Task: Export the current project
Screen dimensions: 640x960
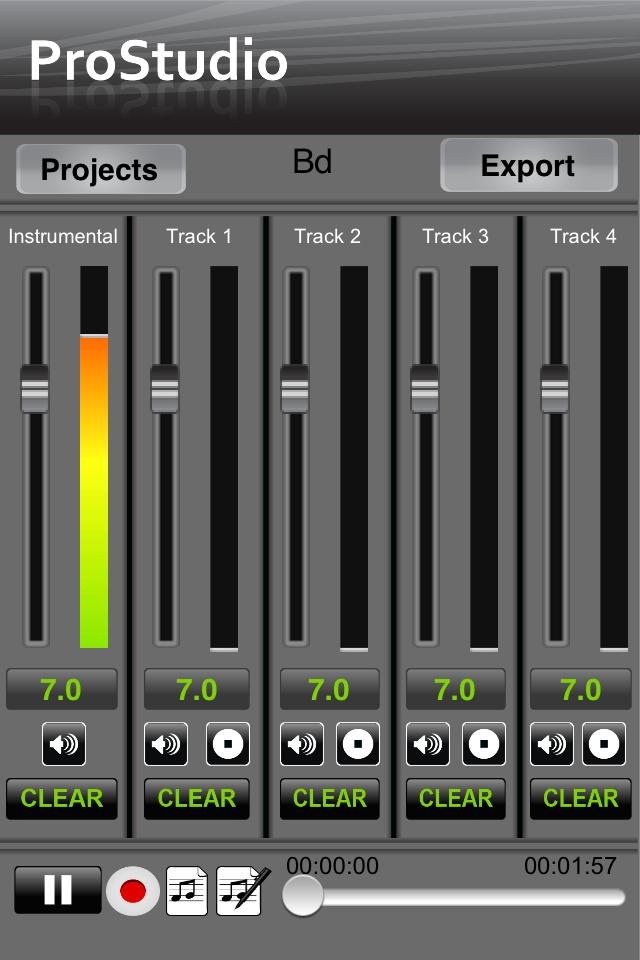Action: 529,165
